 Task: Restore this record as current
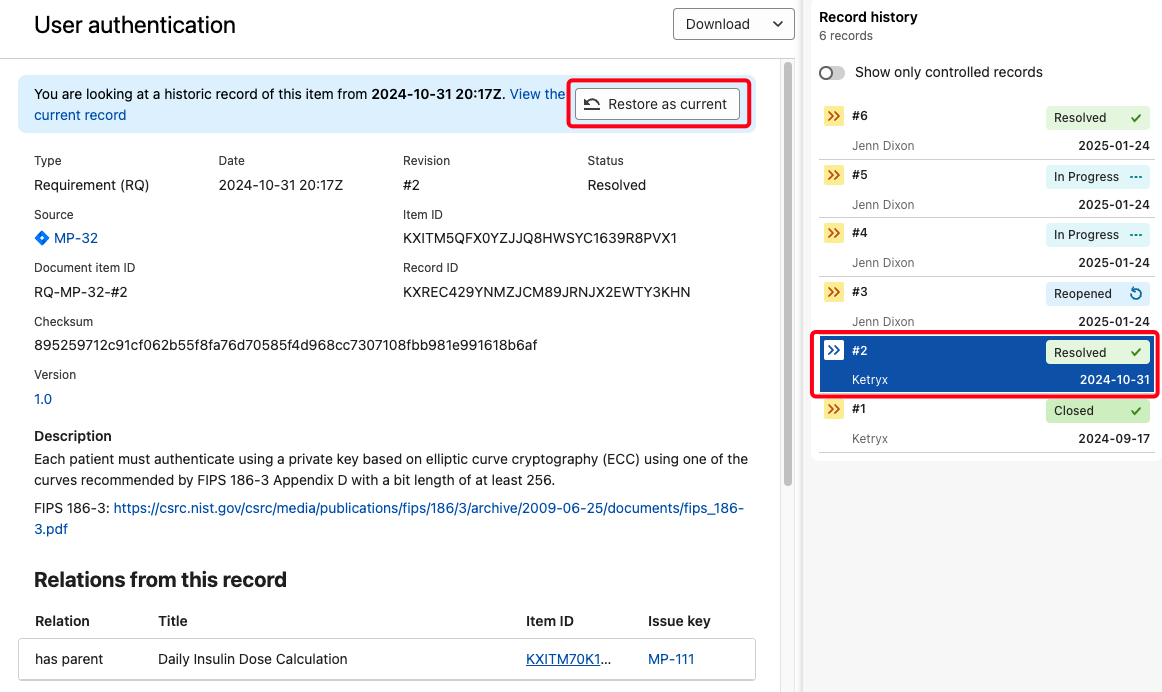point(657,104)
